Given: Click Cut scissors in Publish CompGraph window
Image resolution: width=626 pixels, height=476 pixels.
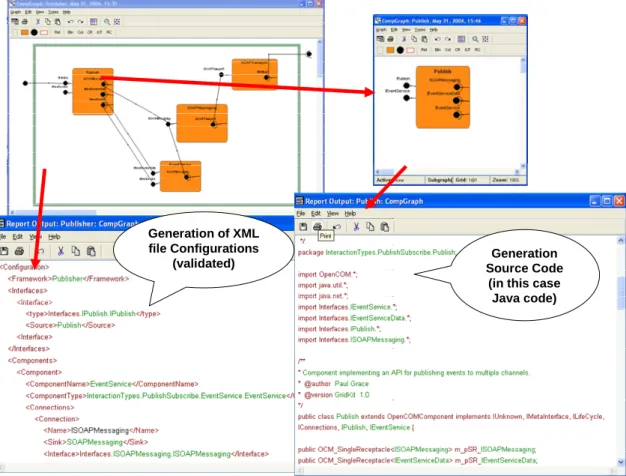Looking at the screenshot, I should point(404,39).
